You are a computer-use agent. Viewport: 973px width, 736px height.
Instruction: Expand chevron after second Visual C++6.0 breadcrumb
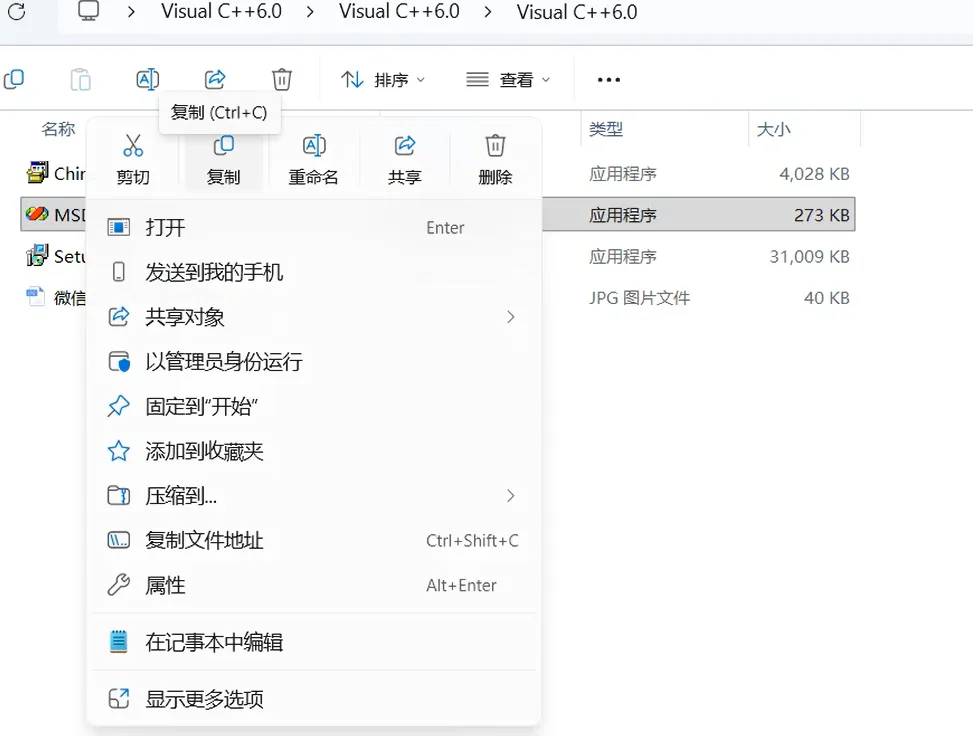[x=488, y=12]
